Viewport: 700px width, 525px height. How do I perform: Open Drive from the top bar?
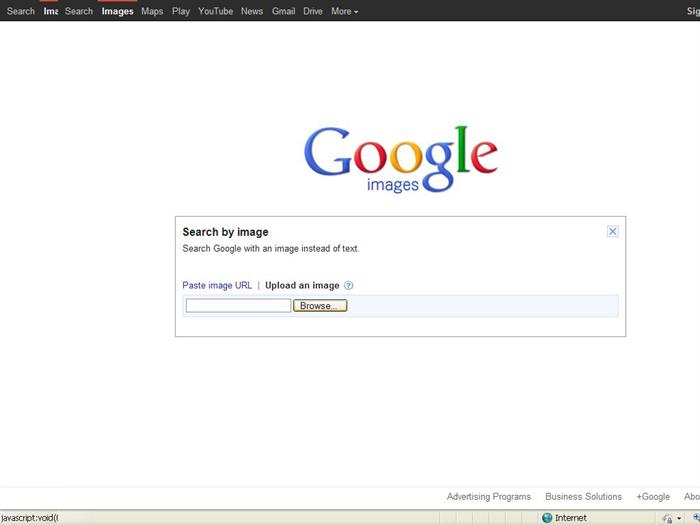(312, 11)
